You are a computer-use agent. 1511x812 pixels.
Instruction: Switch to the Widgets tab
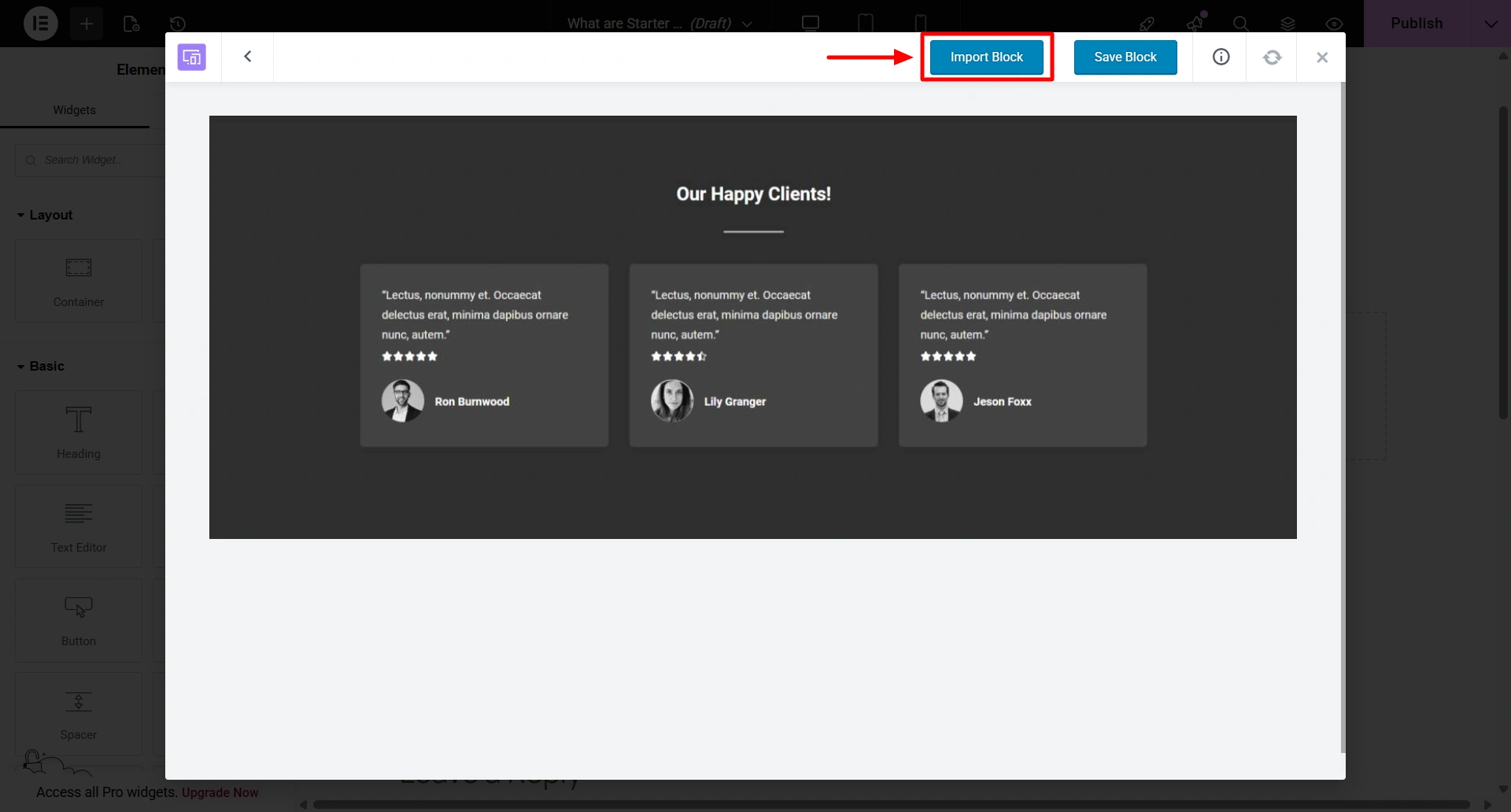[74, 110]
